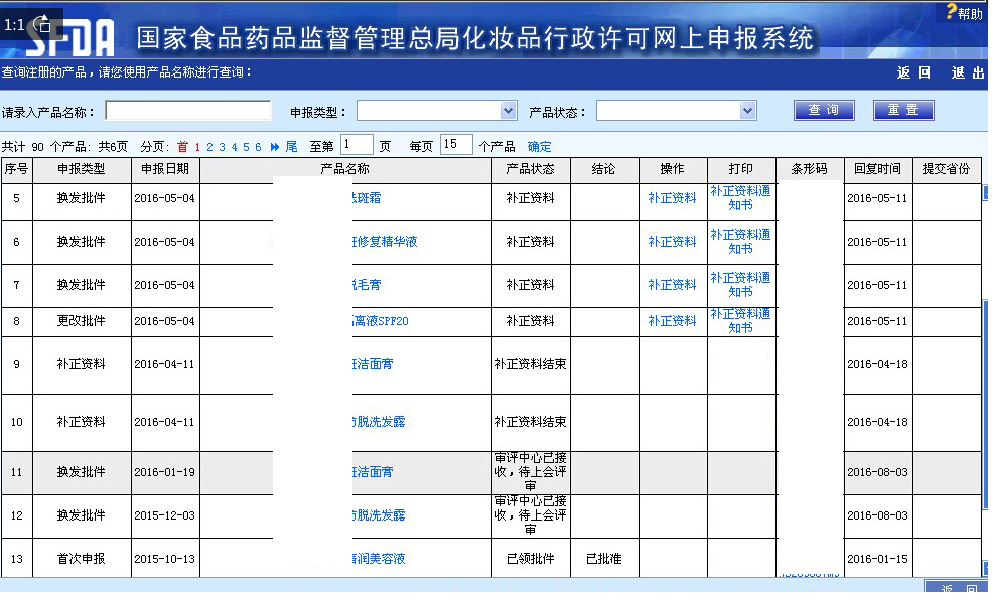Go to last page via 尾
996x604 pixels.
291,147
